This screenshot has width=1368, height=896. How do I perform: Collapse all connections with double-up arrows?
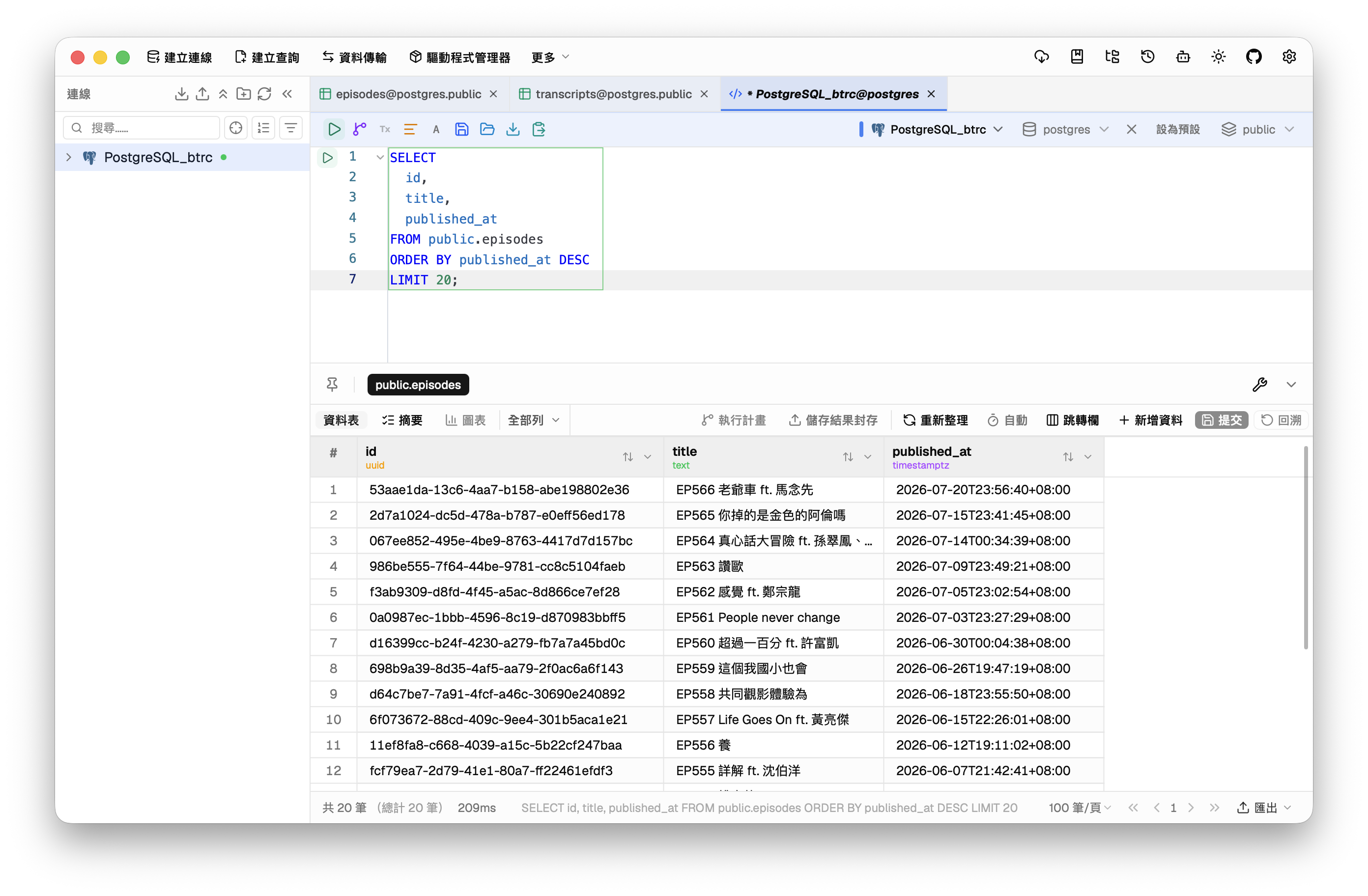pos(223,94)
